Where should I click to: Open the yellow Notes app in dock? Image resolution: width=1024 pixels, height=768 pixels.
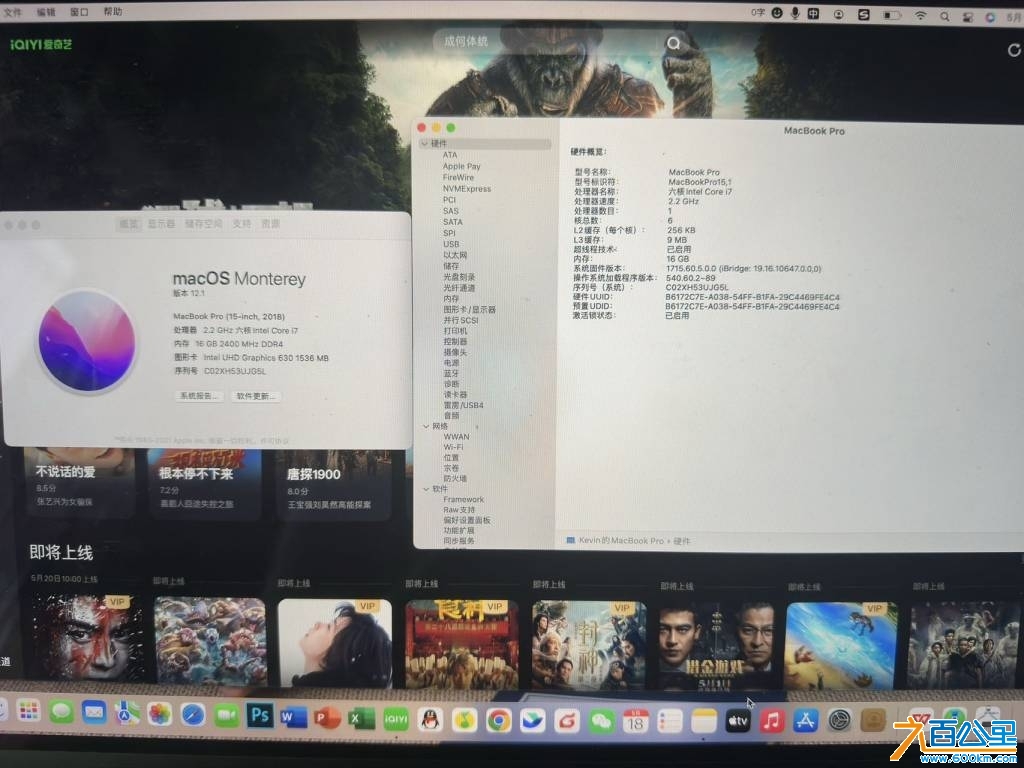point(704,721)
